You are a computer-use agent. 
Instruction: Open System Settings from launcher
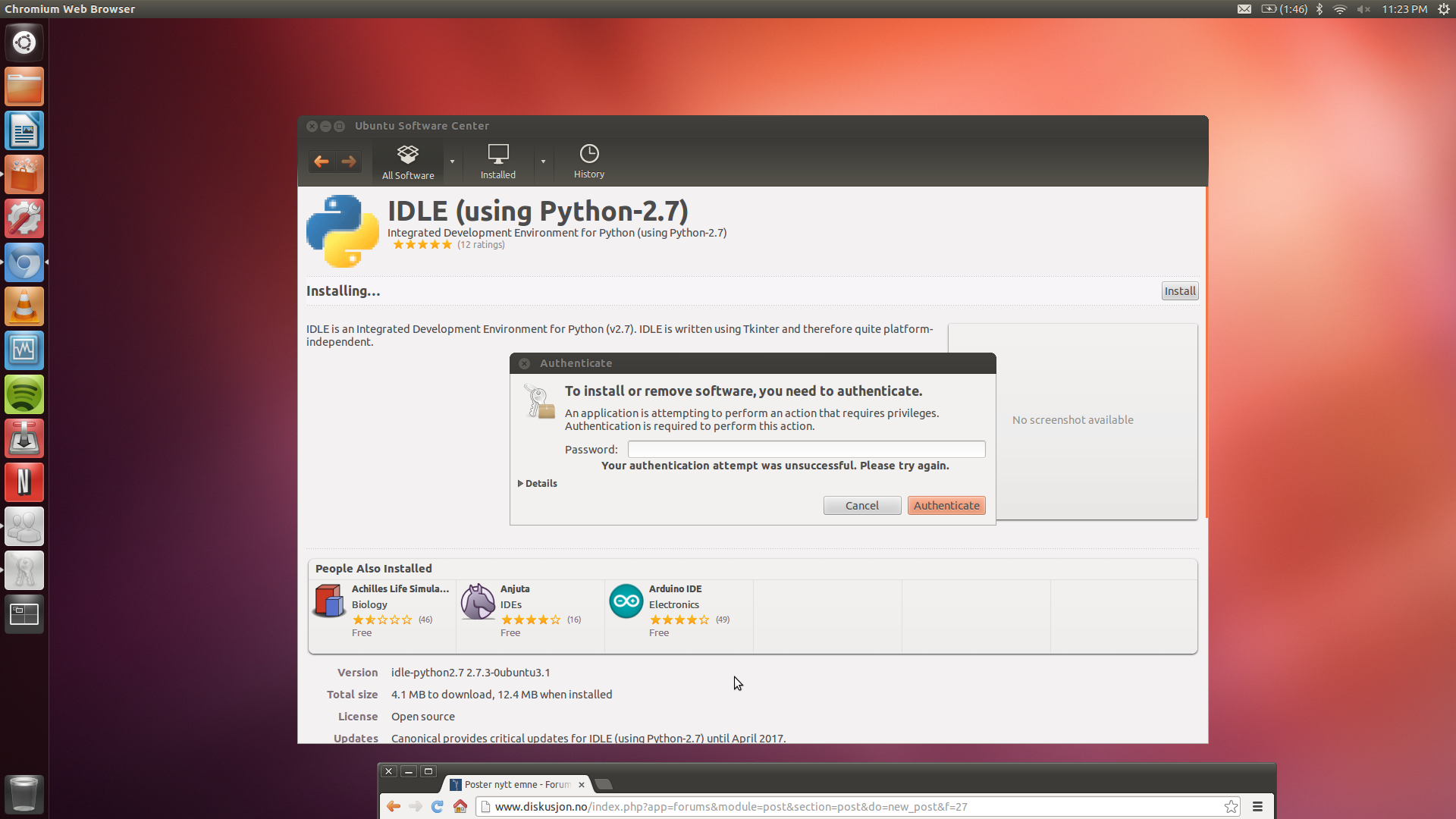click(x=24, y=218)
